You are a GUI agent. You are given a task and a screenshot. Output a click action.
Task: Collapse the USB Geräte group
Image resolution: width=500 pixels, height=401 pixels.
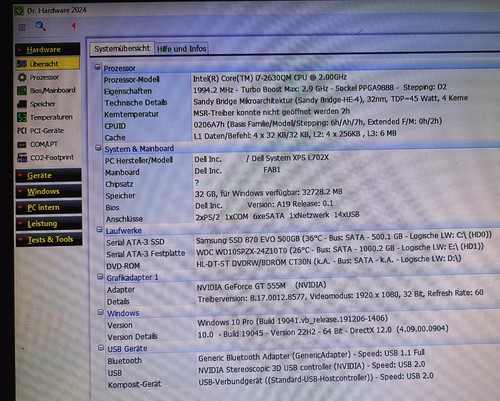(x=101, y=348)
